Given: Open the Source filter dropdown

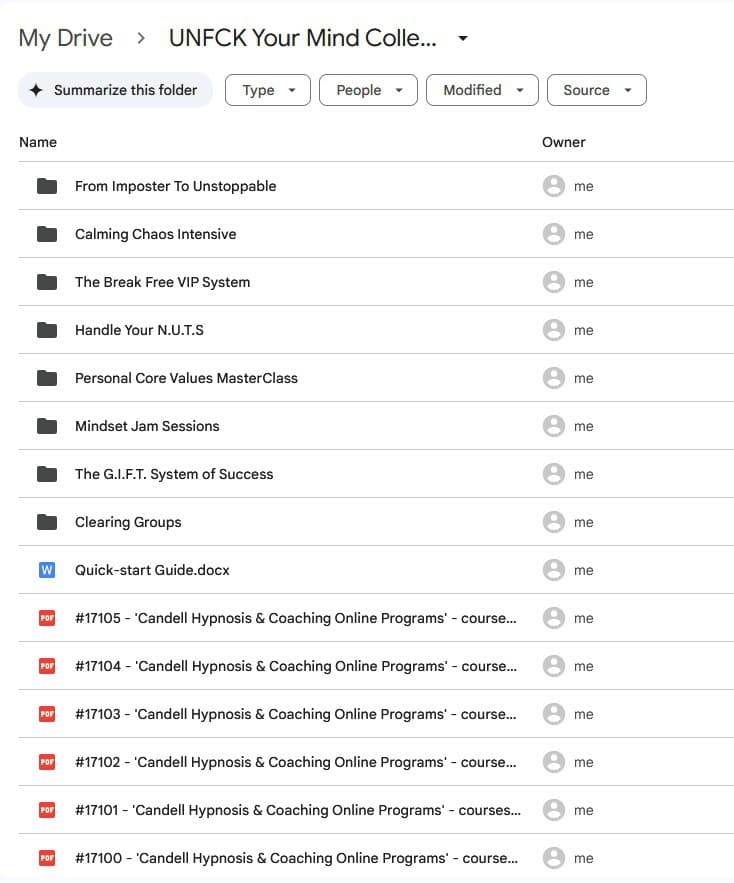Looking at the screenshot, I should point(596,90).
